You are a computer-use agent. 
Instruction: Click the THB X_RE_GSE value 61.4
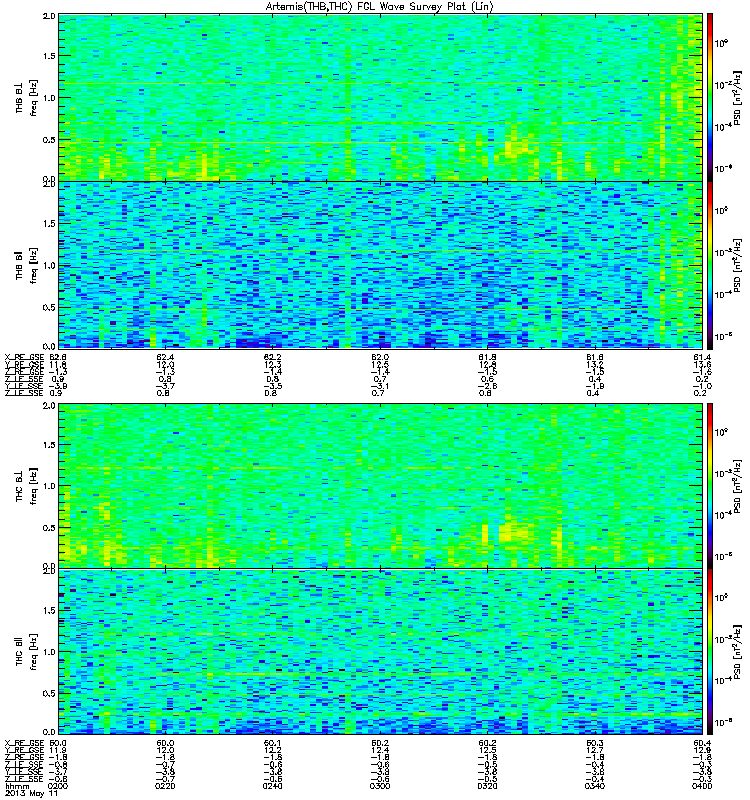click(x=703, y=357)
